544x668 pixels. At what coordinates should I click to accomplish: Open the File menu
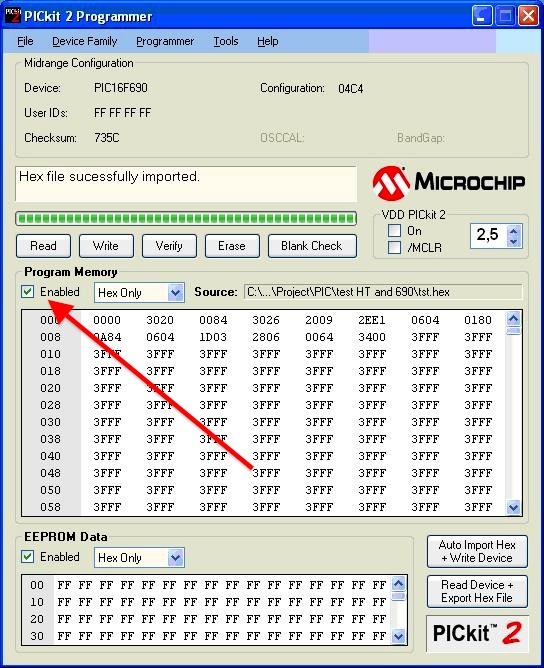coord(25,41)
